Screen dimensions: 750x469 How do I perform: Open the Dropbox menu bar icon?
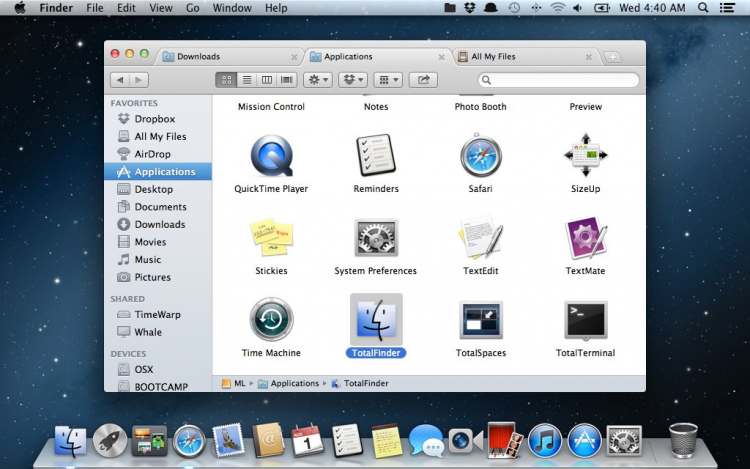(x=470, y=8)
